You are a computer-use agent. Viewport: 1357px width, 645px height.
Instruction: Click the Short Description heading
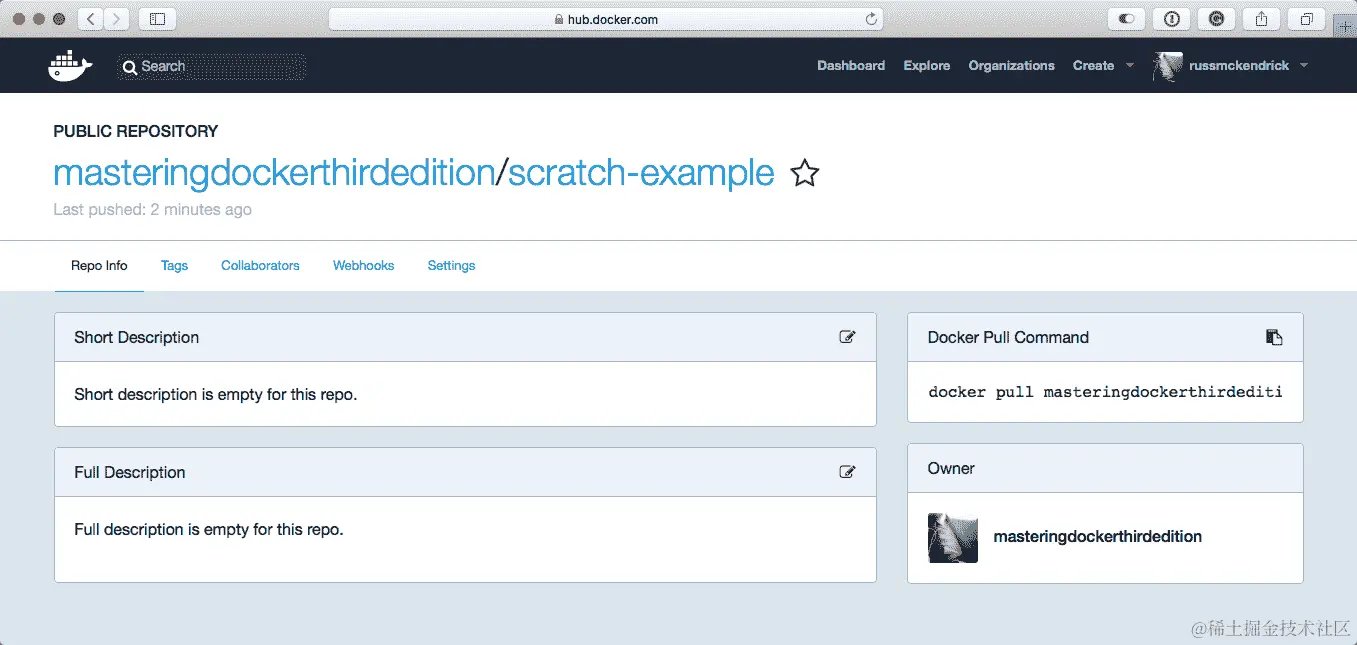click(x=137, y=337)
